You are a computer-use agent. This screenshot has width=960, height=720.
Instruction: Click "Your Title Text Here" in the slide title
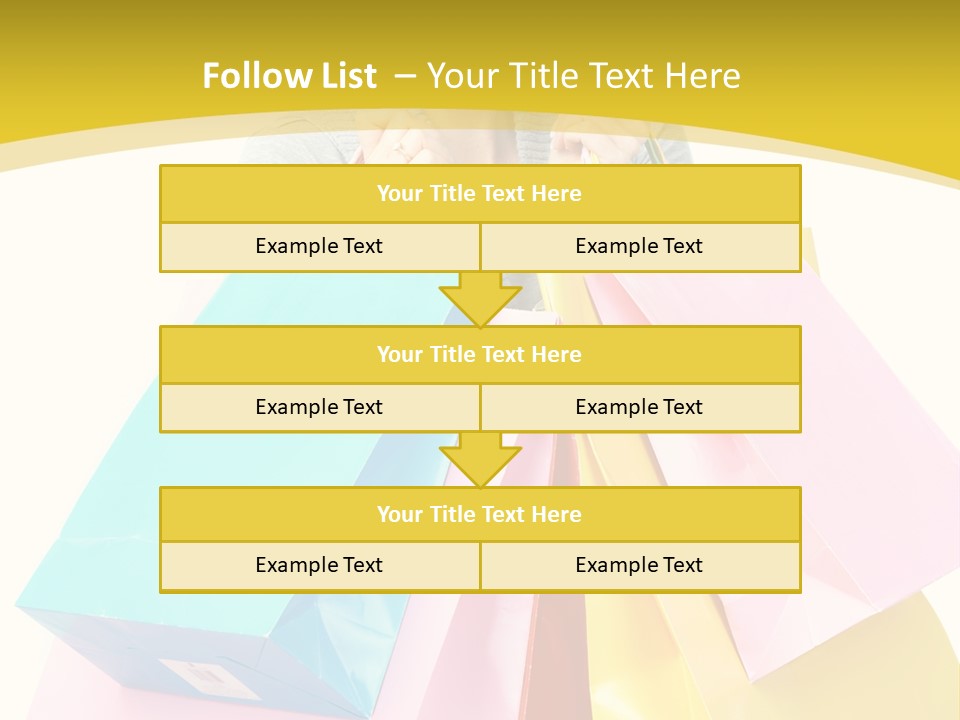coord(584,76)
